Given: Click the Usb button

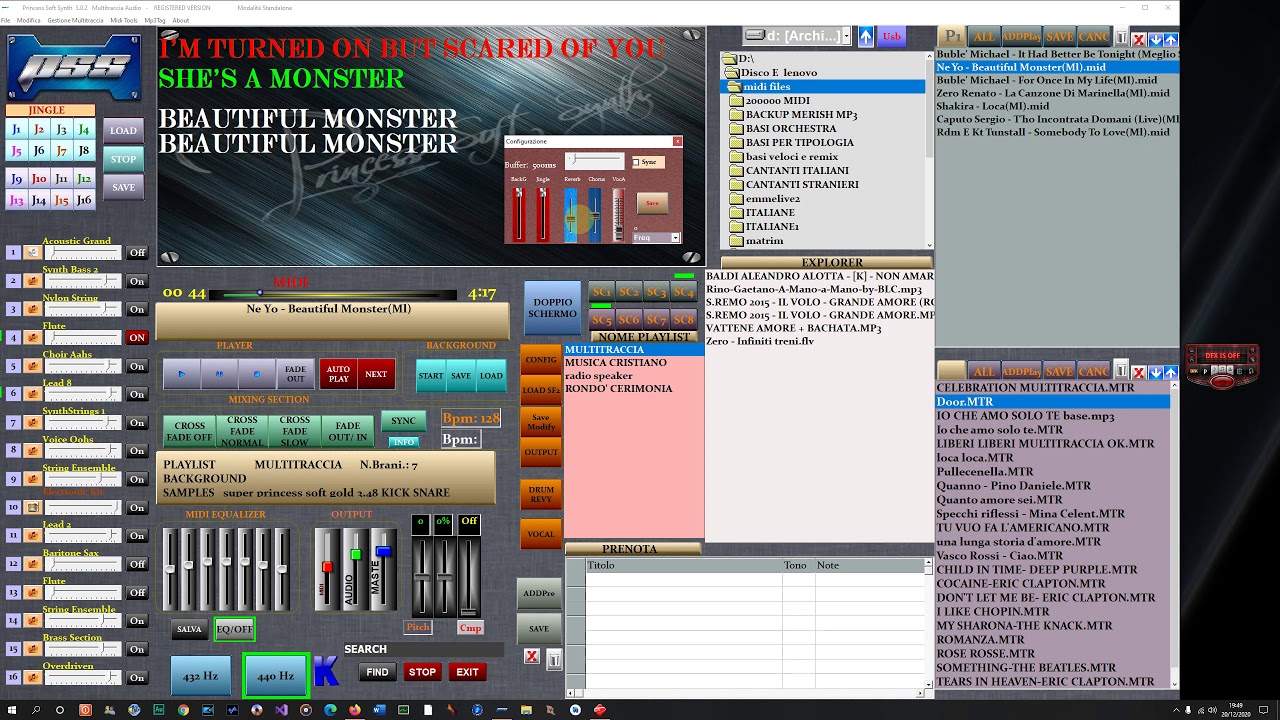Looking at the screenshot, I should [891, 36].
